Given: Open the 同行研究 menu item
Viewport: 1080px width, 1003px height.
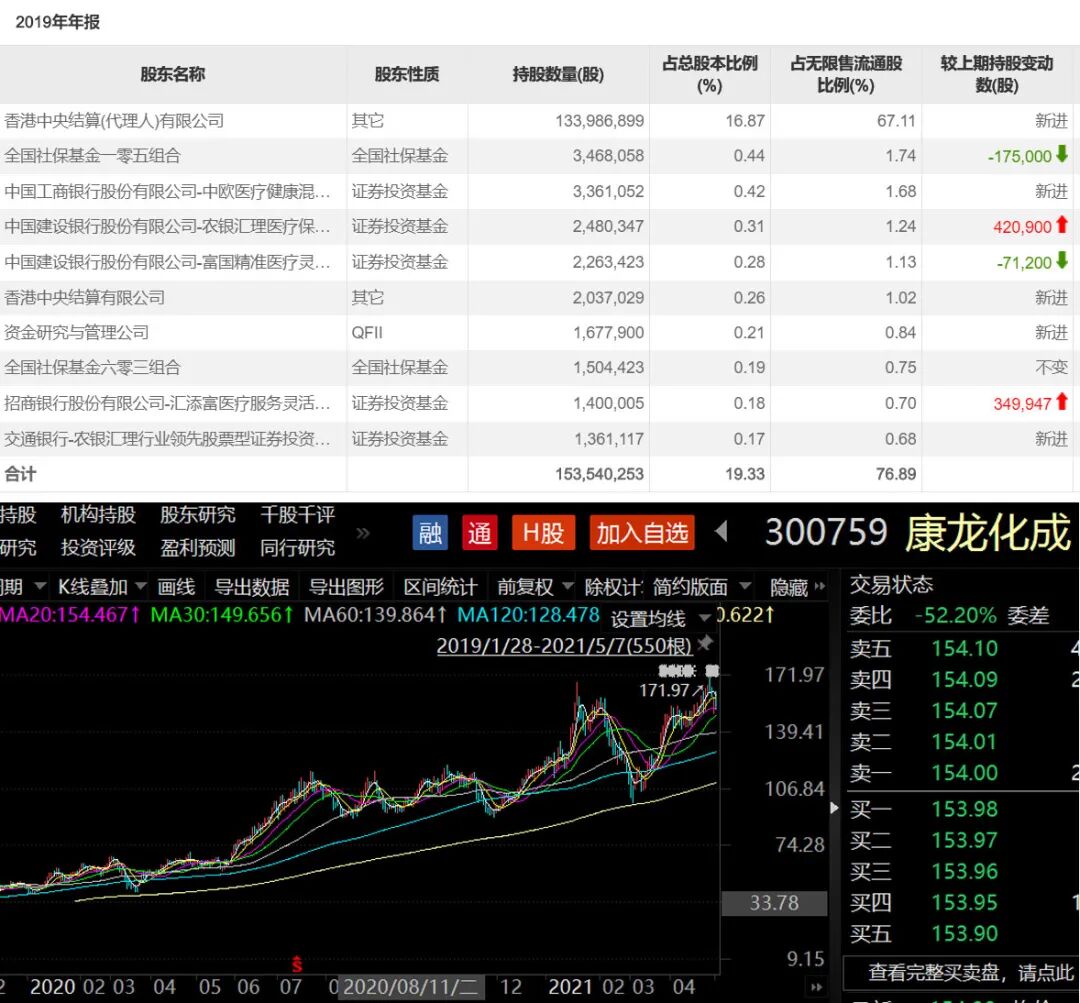Looking at the screenshot, I should [298, 548].
